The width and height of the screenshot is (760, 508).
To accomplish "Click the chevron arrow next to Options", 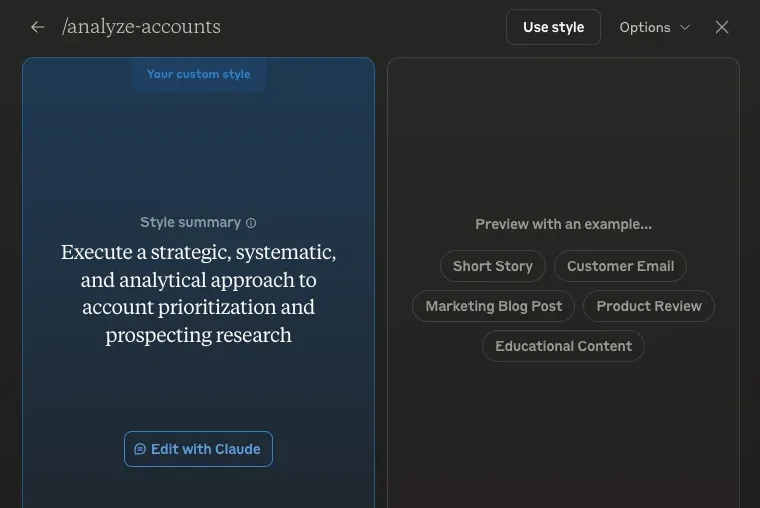I will tap(685, 27).
